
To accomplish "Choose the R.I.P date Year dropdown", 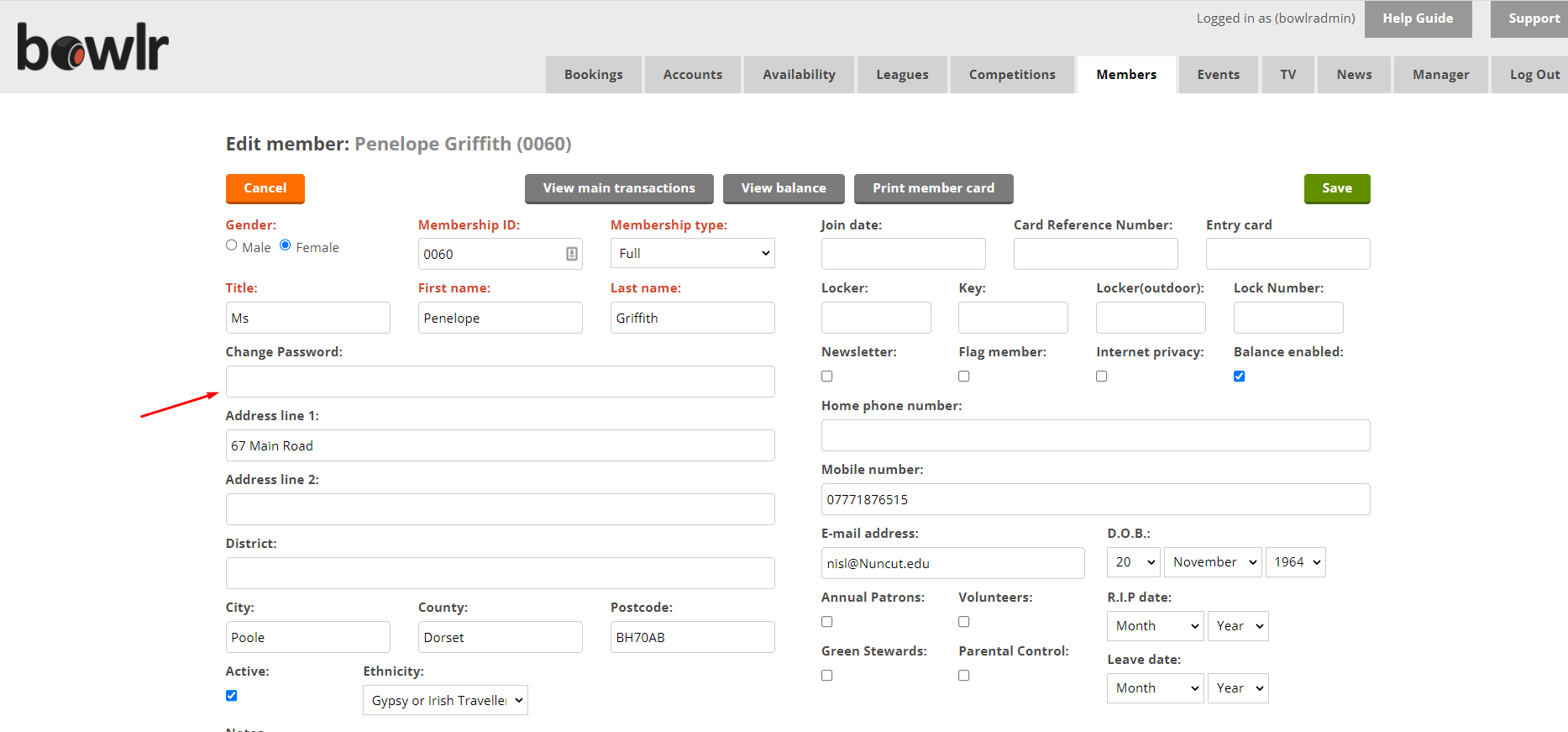I will [x=1238, y=626].
